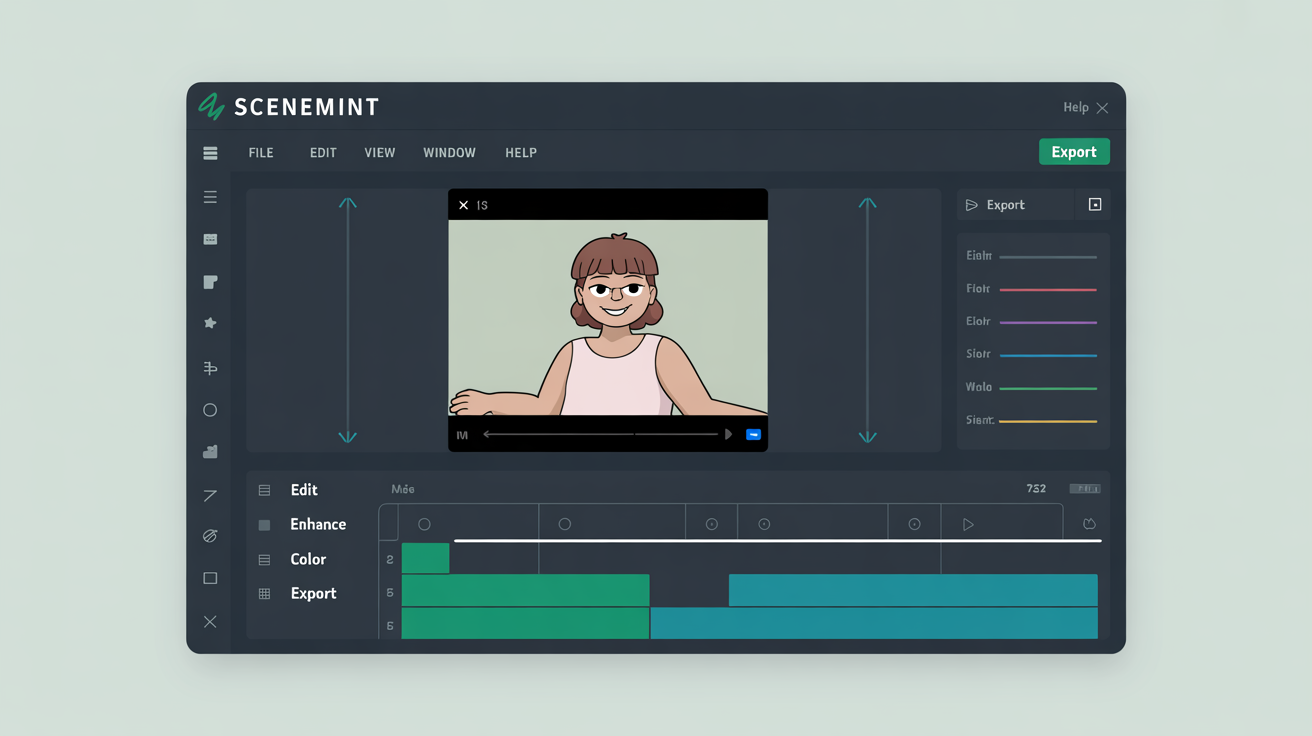Select the align sidebar tool
The image size is (1312, 736).
(210, 368)
